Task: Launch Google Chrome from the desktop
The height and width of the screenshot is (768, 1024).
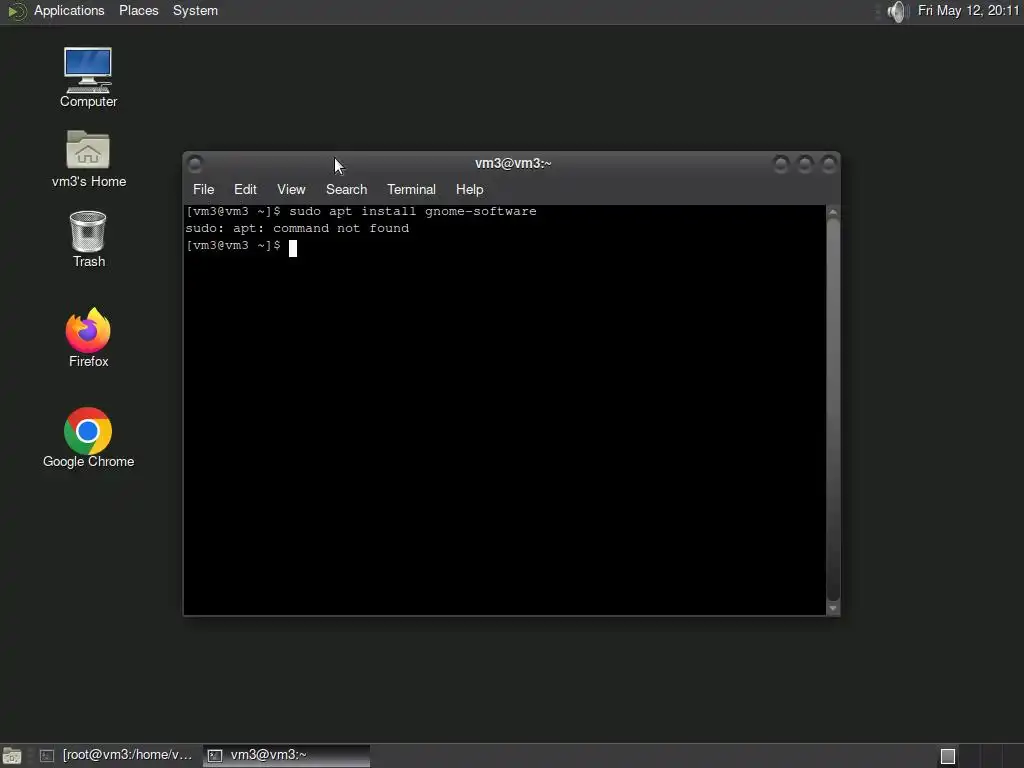Action: tap(88, 438)
